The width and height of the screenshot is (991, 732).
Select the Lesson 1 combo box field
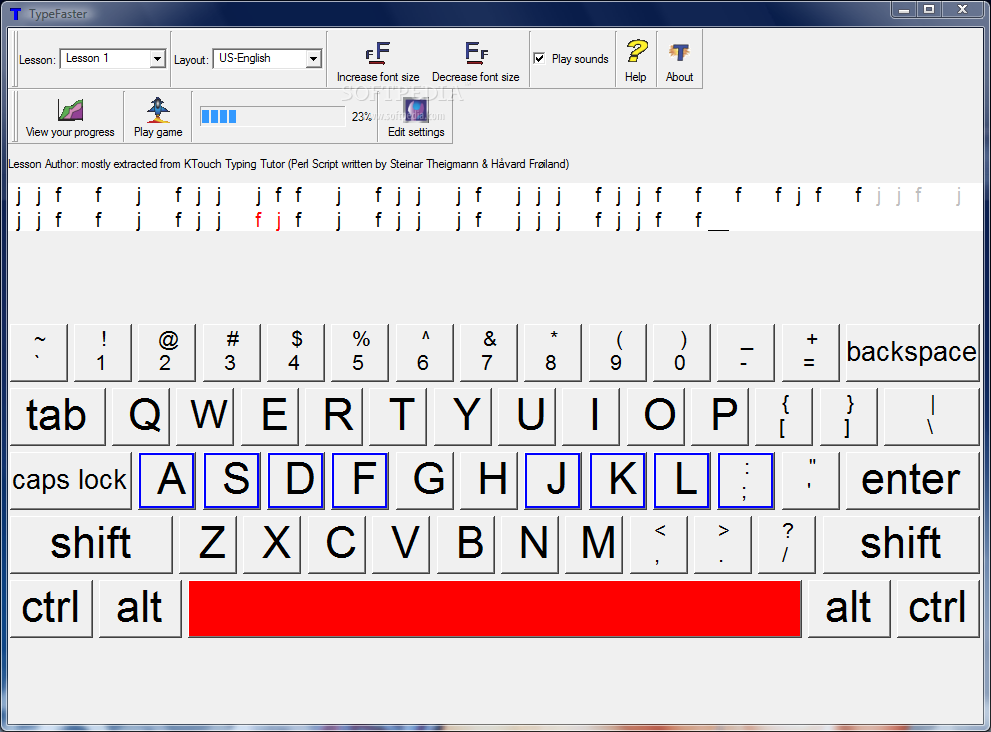tap(112, 59)
